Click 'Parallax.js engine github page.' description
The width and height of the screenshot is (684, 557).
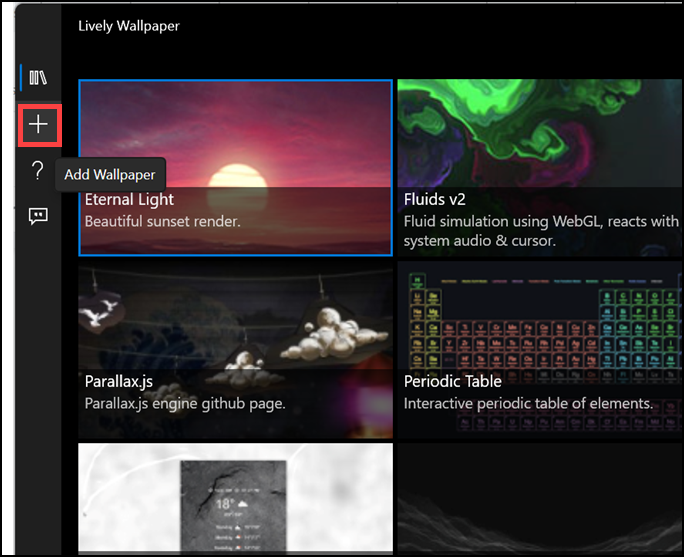[185, 404]
